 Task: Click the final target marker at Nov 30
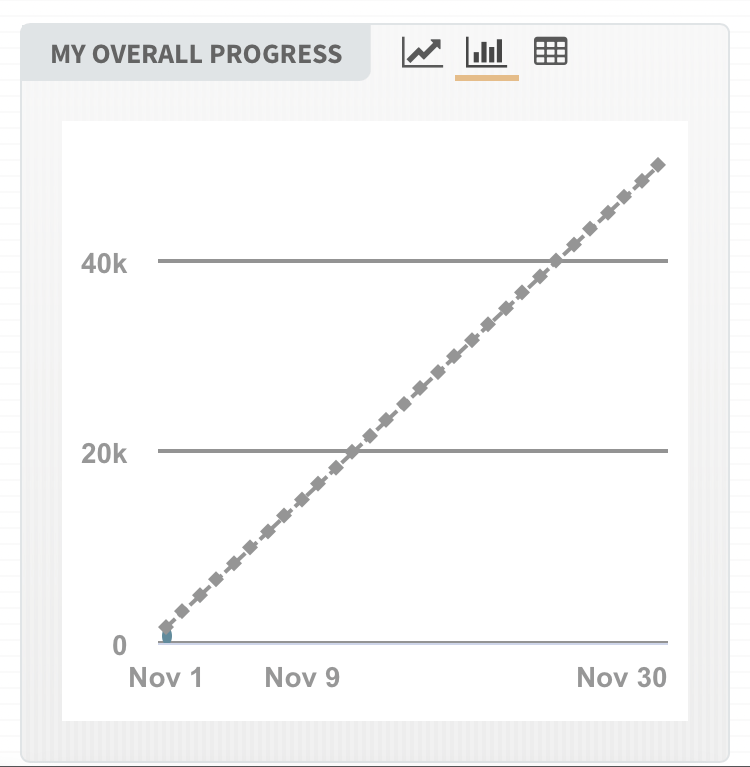(x=658, y=164)
